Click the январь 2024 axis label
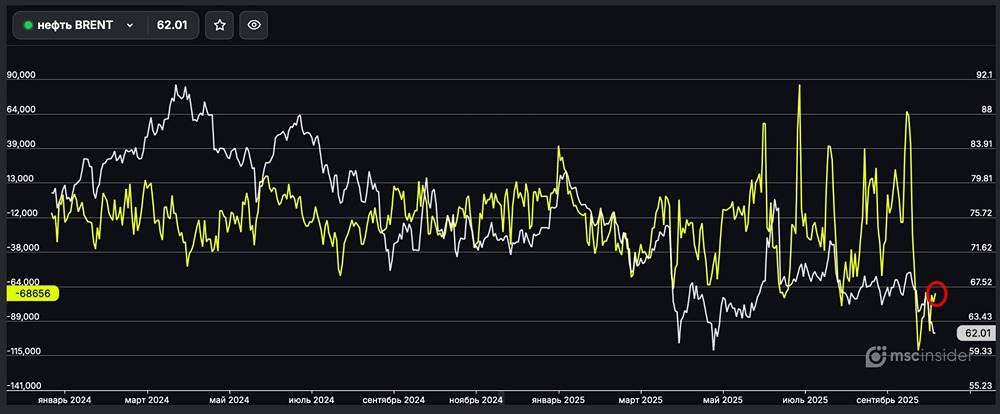Screen dimensions: 1000x414 point(64,401)
